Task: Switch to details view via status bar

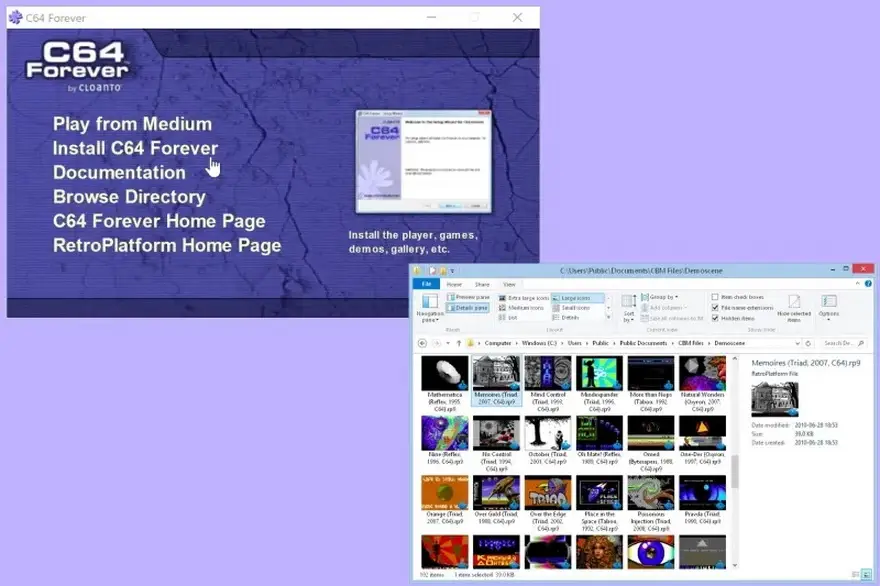Action: [856, 574]
